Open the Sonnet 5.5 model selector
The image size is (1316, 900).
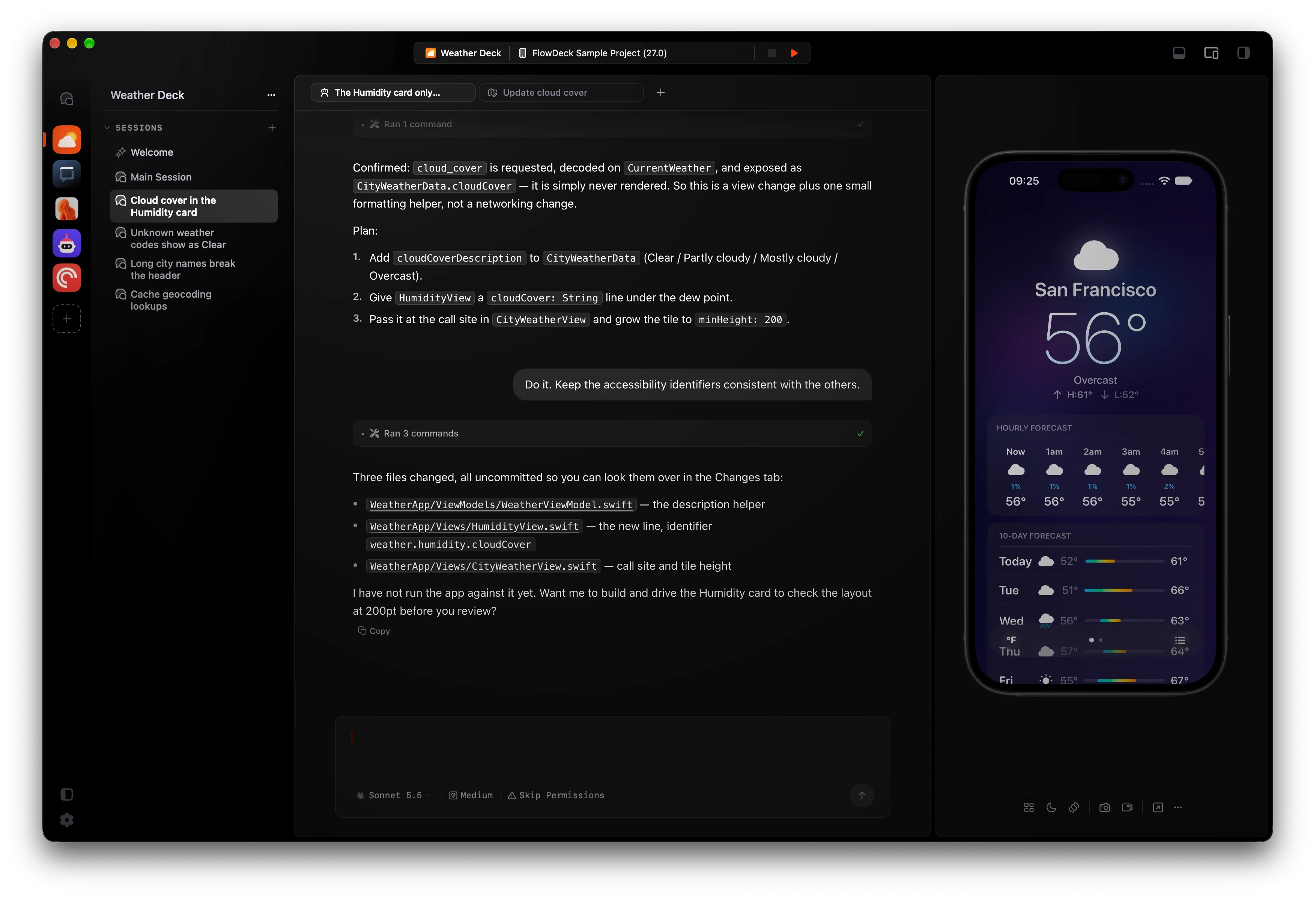tap(394, 796)
